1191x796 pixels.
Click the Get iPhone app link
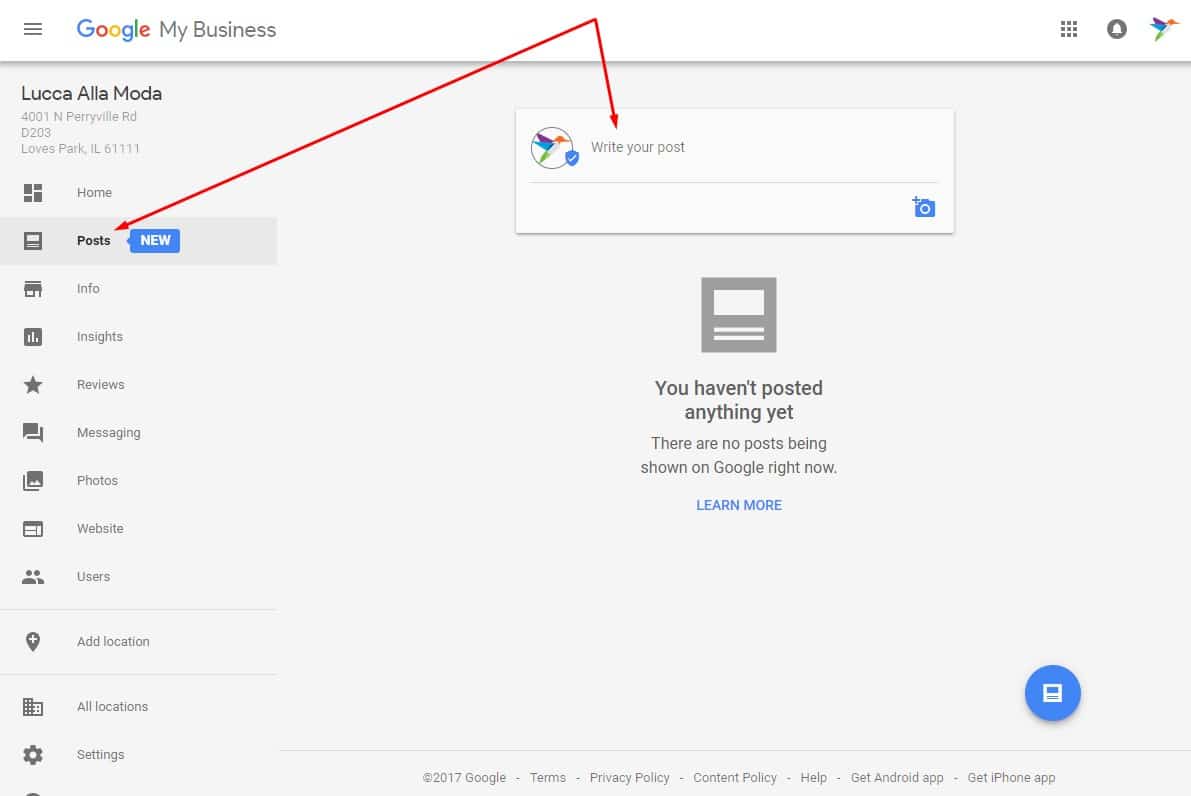point(1011,778)
